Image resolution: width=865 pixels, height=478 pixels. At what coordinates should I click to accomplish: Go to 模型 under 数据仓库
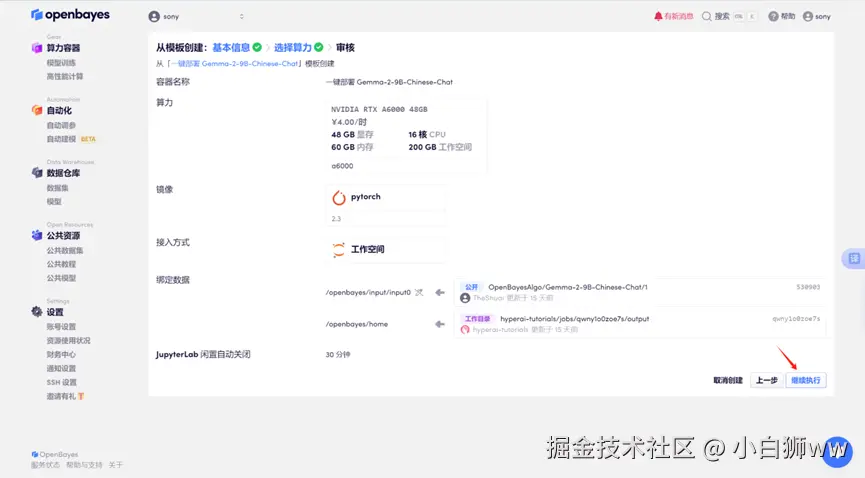(54, 201)
